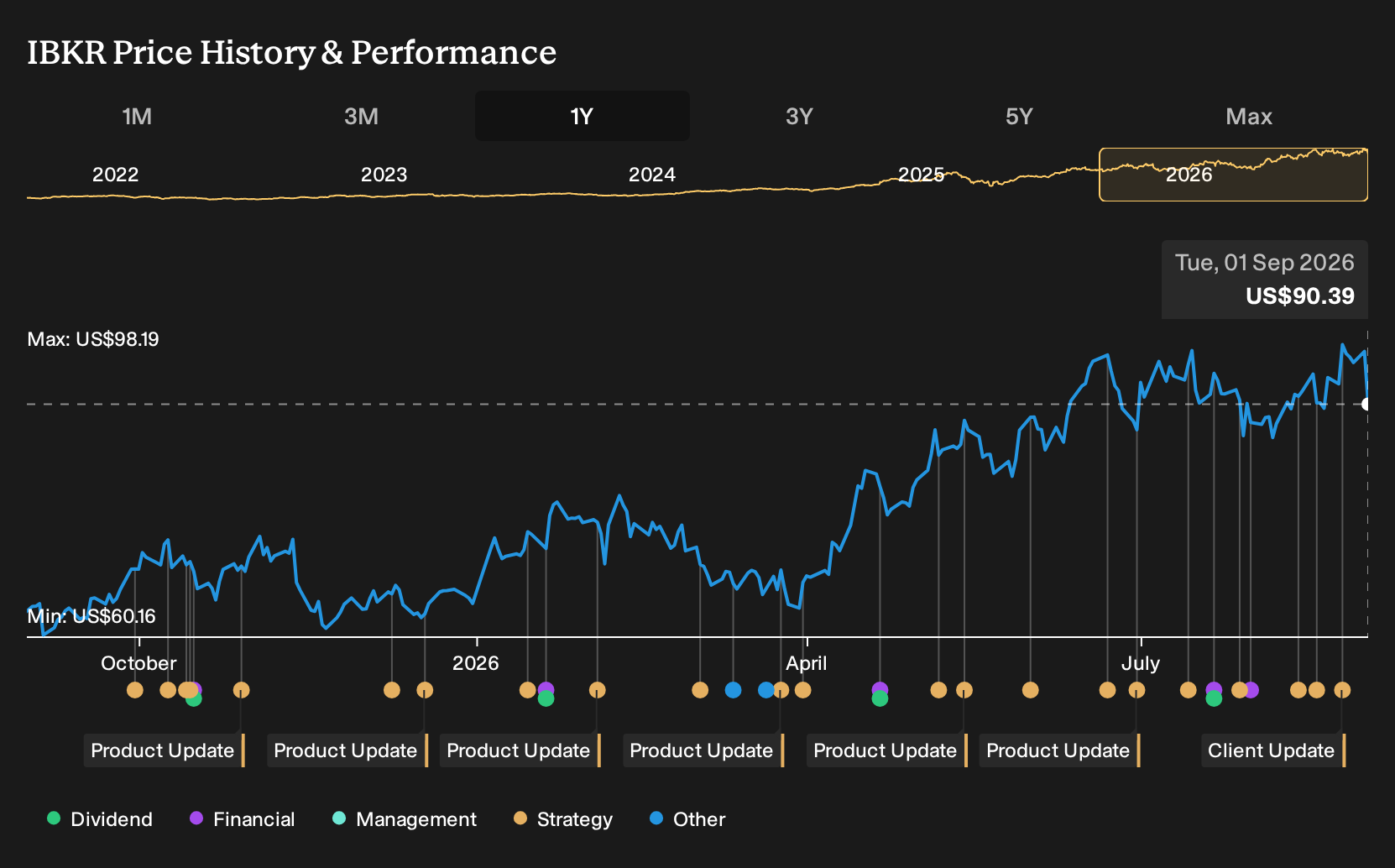Open the 3Y price history tab
The height and width of the screenshot is (868, 1395).
click(799, 116)
